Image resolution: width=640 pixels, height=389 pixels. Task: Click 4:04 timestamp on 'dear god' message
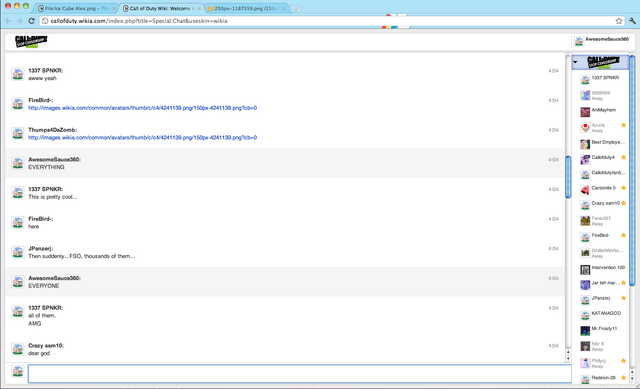pyautogui.click(x=553, y=346)
